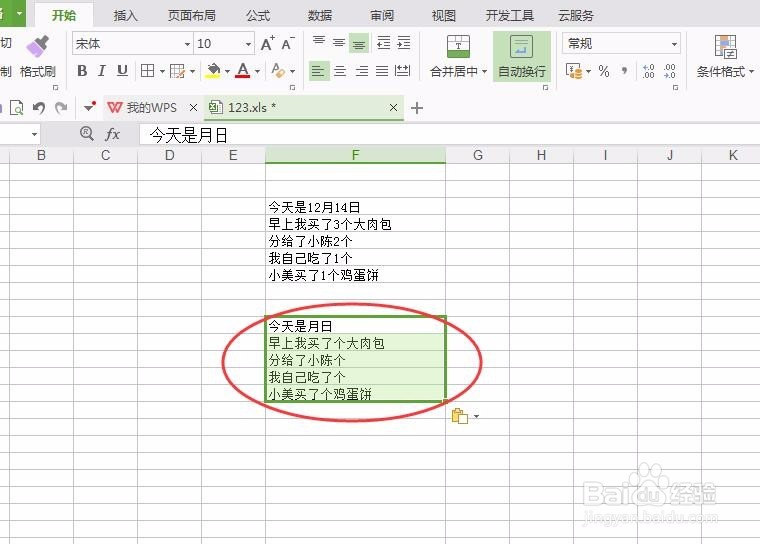Viewport: 760px width, 544px height.
Task: Select column F header
Action: coord(355,155)
